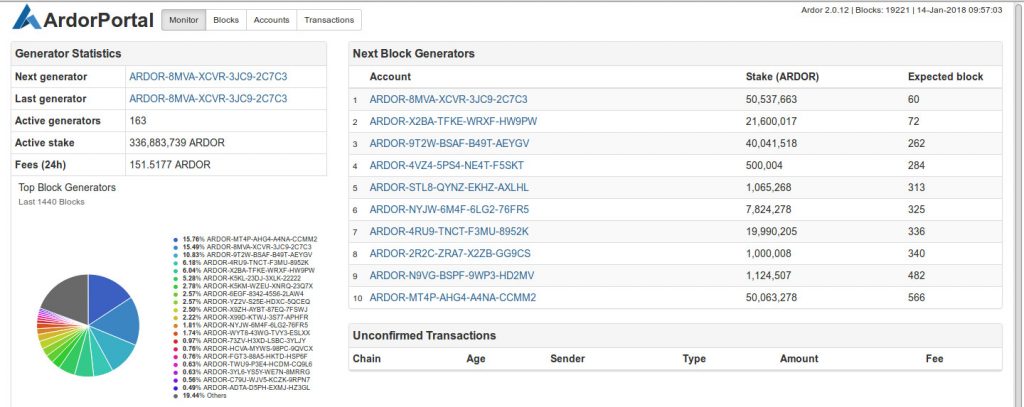Click the stake value 21,600,017
The image size is (1024, 407).
pyautogui.click(x=771, y=122)
